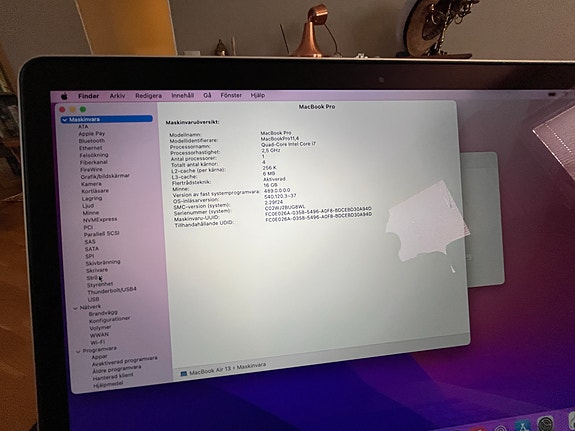Screen dimensions: 575x431
Task: Open App Store icon in the Dock
Action: click(x=522, y=426)
